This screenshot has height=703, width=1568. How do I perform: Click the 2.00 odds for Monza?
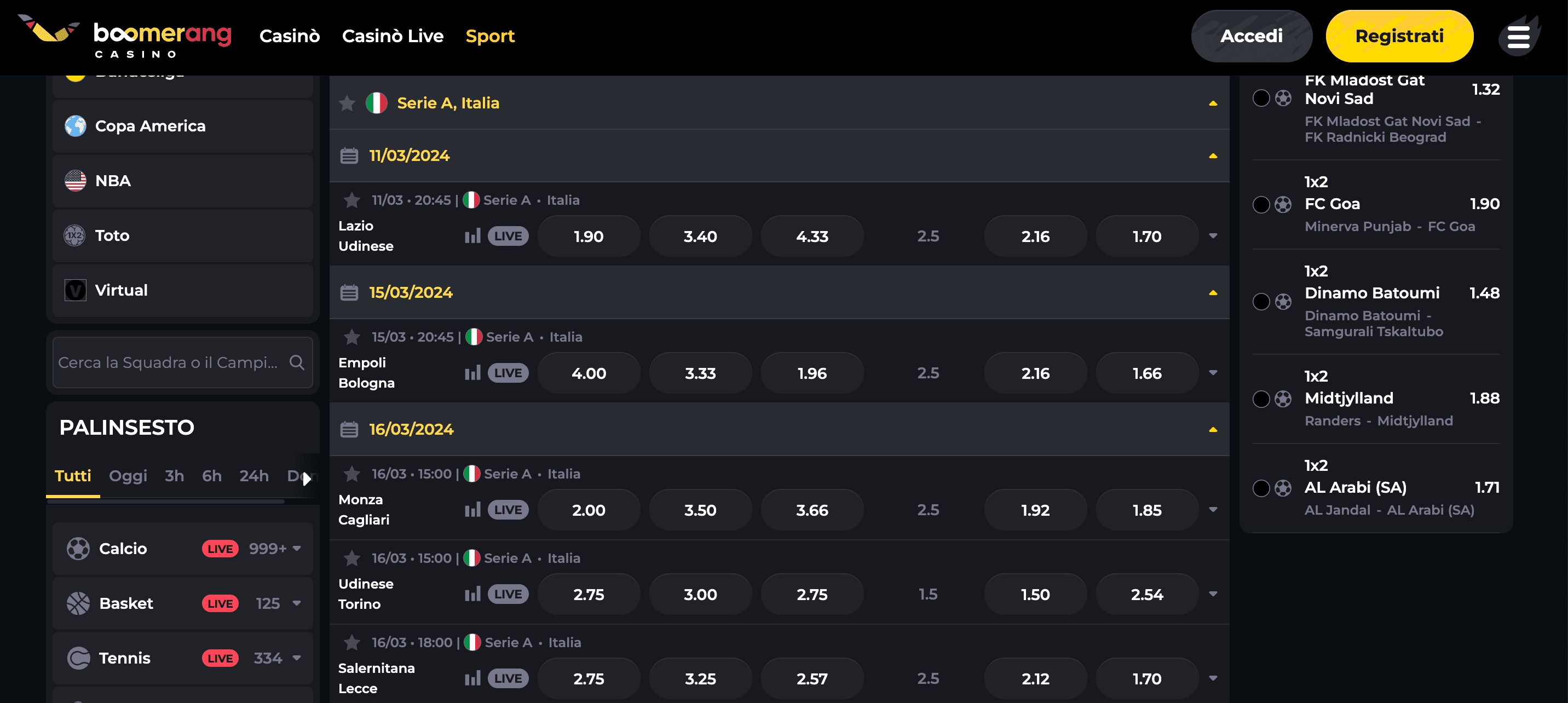point(588,509)
